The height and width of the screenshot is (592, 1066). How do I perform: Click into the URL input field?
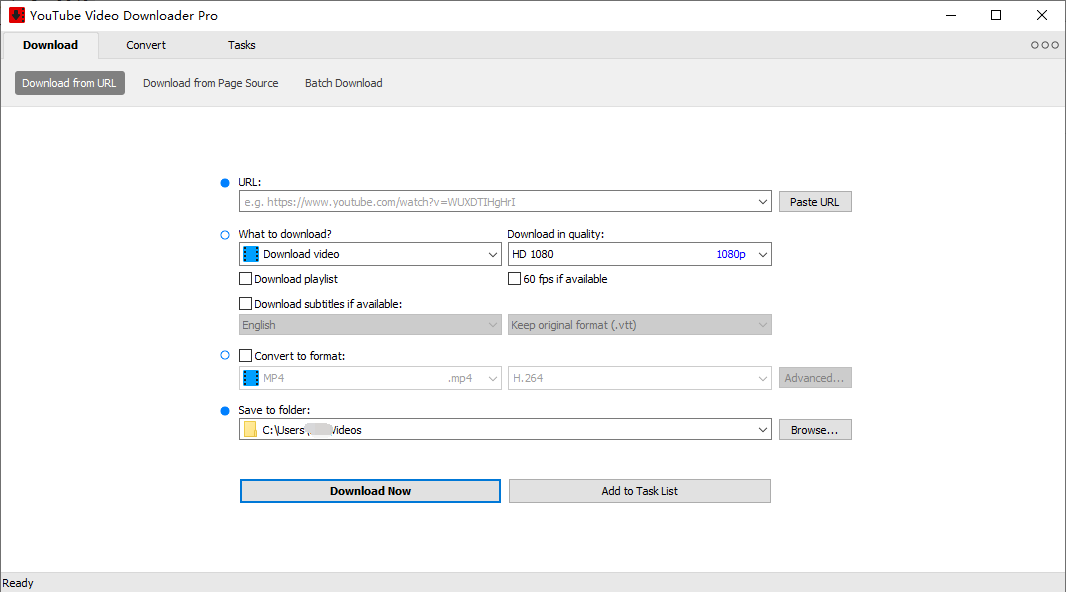496,202
